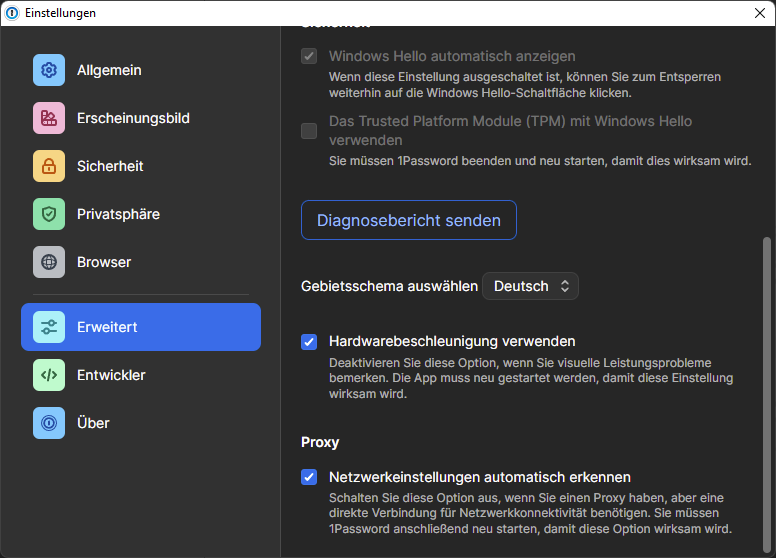Open the Gebietsschema Deutsch dropdown
Viewport: 776px width, 558px height.
(x=529, y=286)
